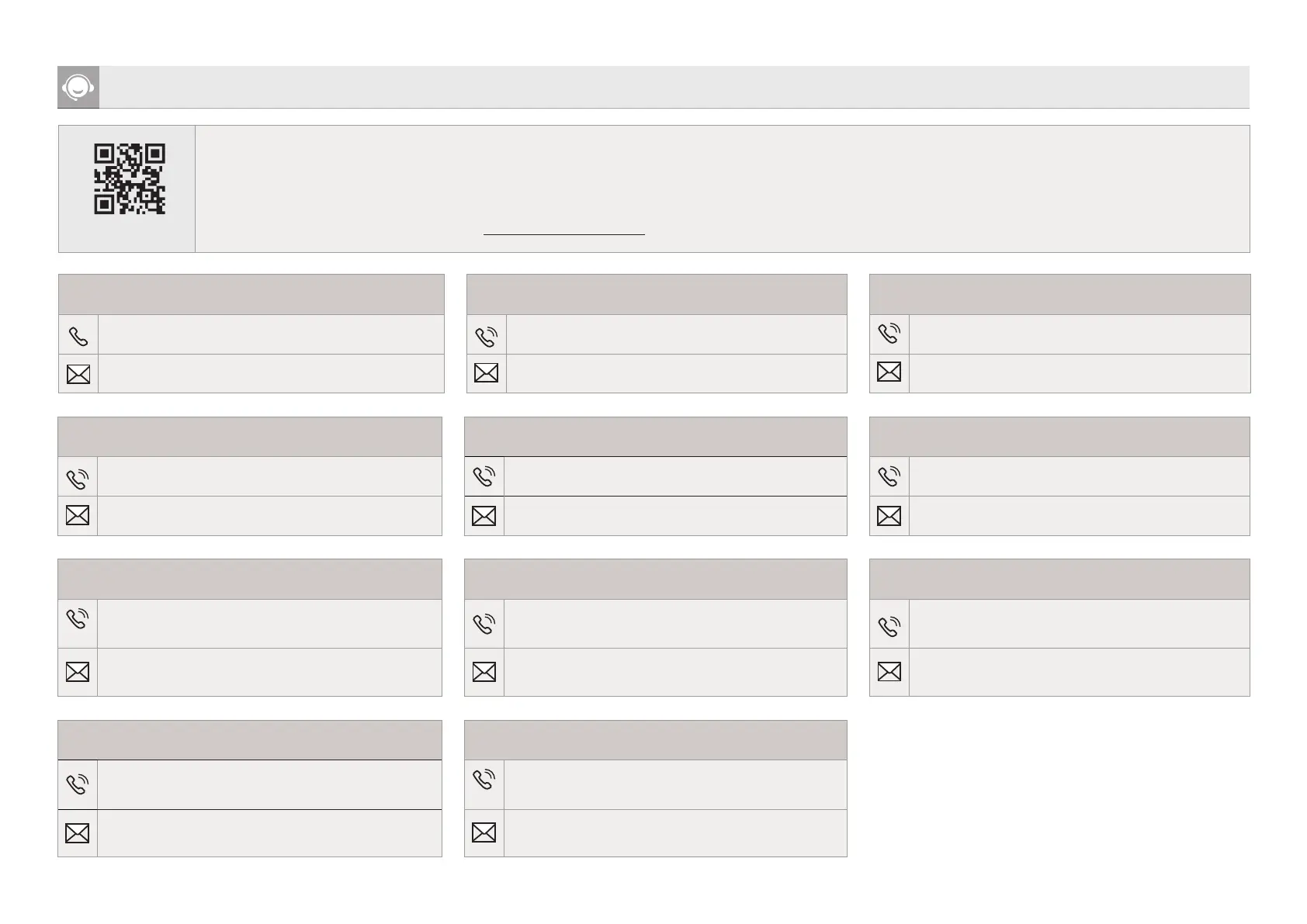Click the plain phone icon in top-left card

point(78,336)
